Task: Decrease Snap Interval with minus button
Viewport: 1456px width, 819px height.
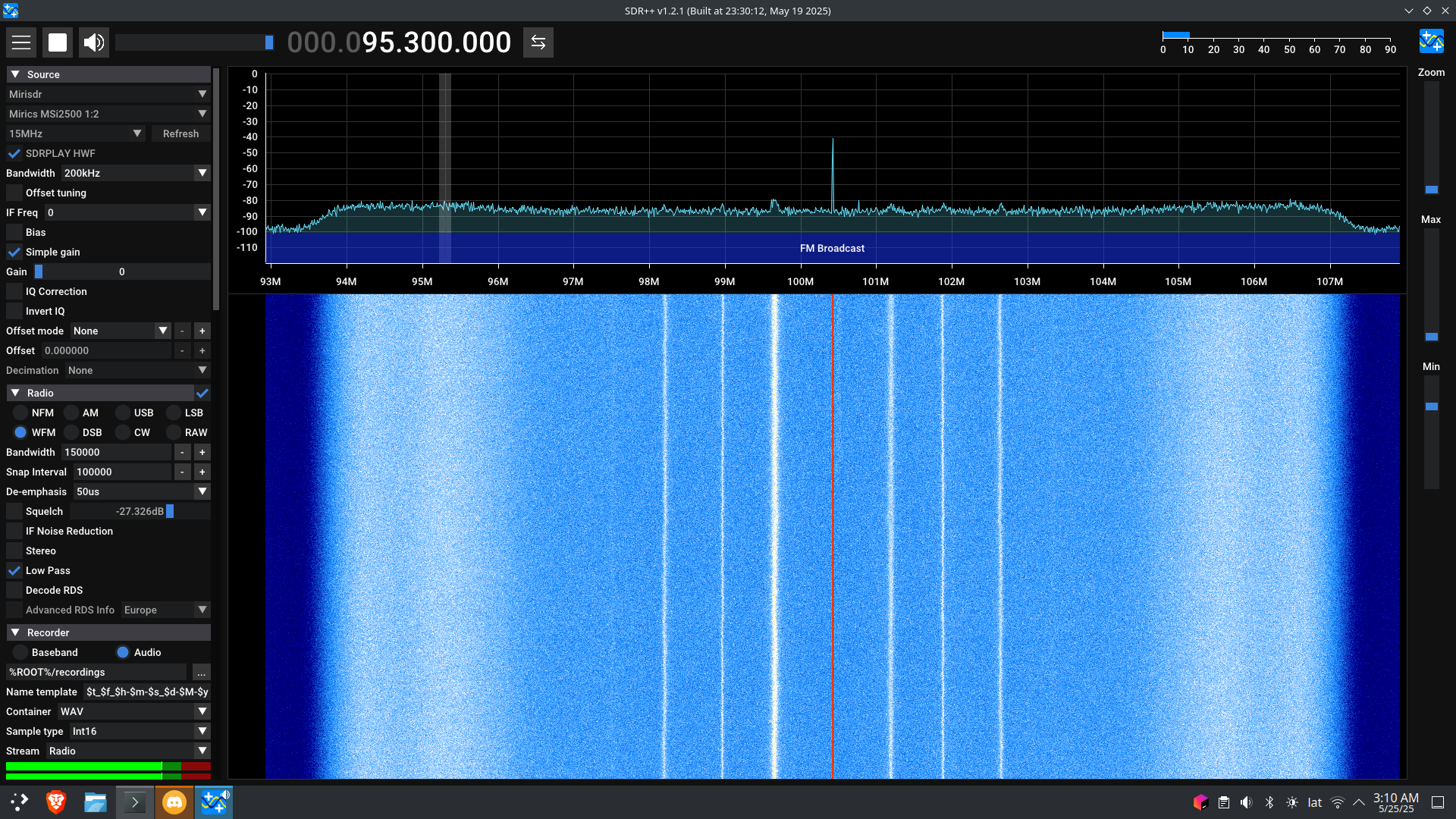Action: [x=182, y=472]
